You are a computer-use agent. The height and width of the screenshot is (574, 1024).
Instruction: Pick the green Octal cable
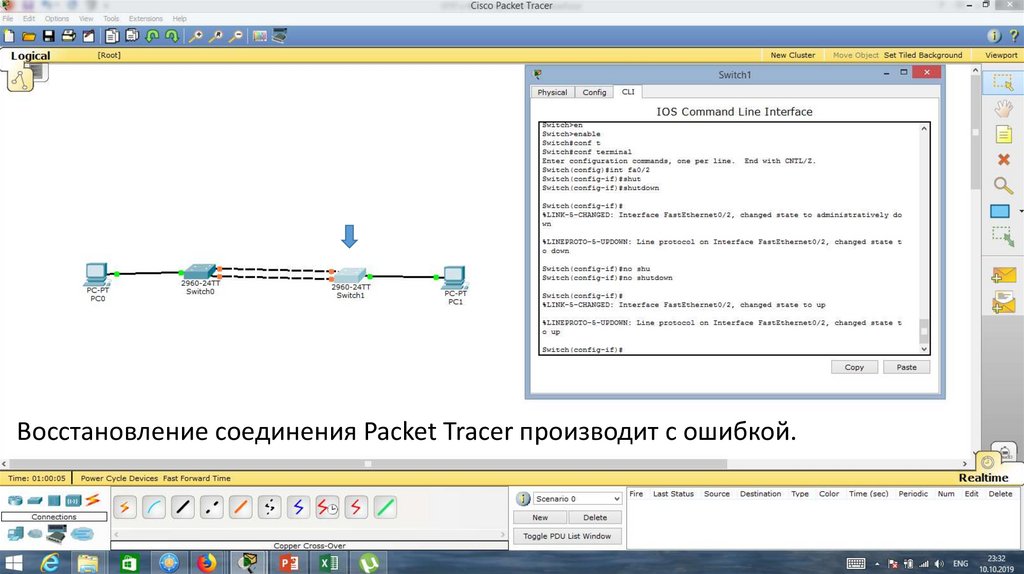coord(385,507)
